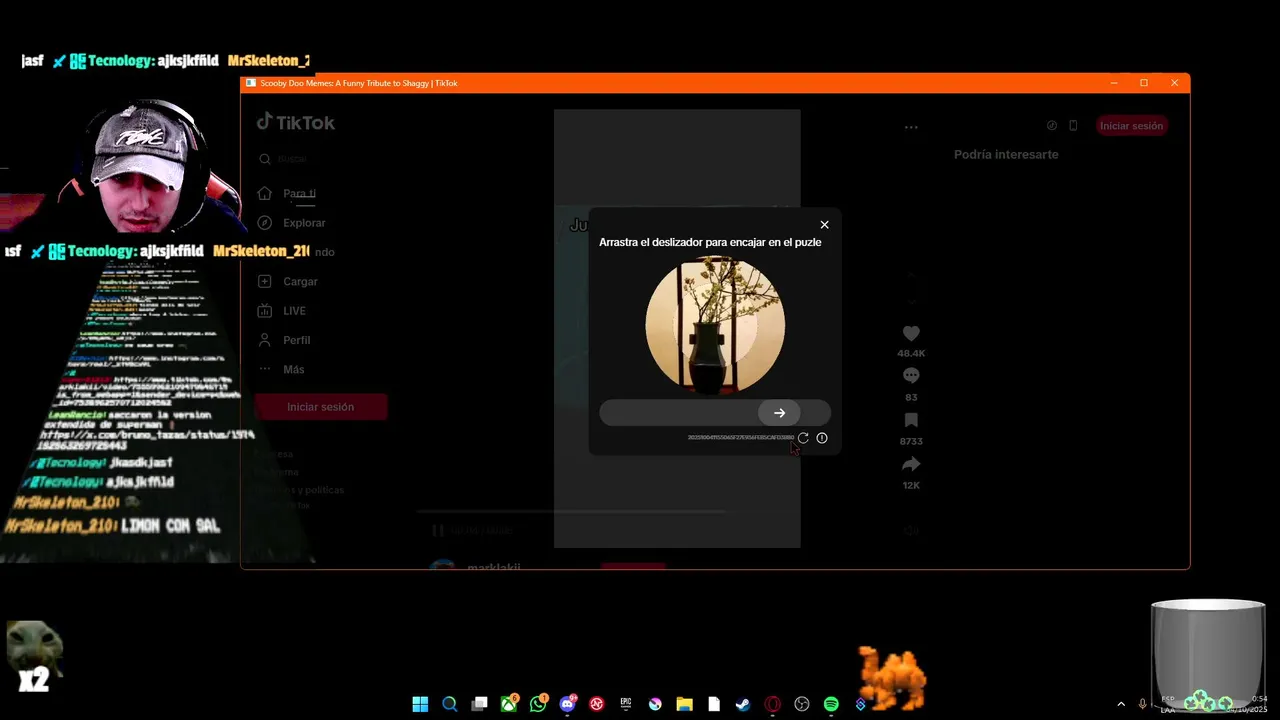Click the políticas footer link

pos(322,490)
